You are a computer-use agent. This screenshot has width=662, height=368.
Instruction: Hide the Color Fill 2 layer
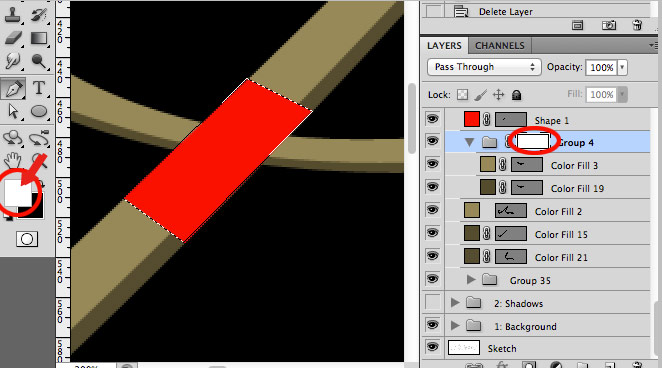click(432, 210)
